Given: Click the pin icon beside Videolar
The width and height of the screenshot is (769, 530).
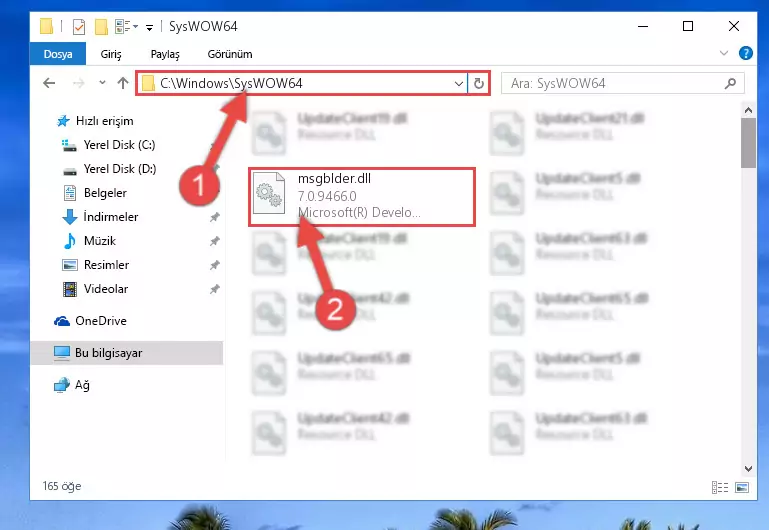Looking at the screenshot, I should pos(215,289).
